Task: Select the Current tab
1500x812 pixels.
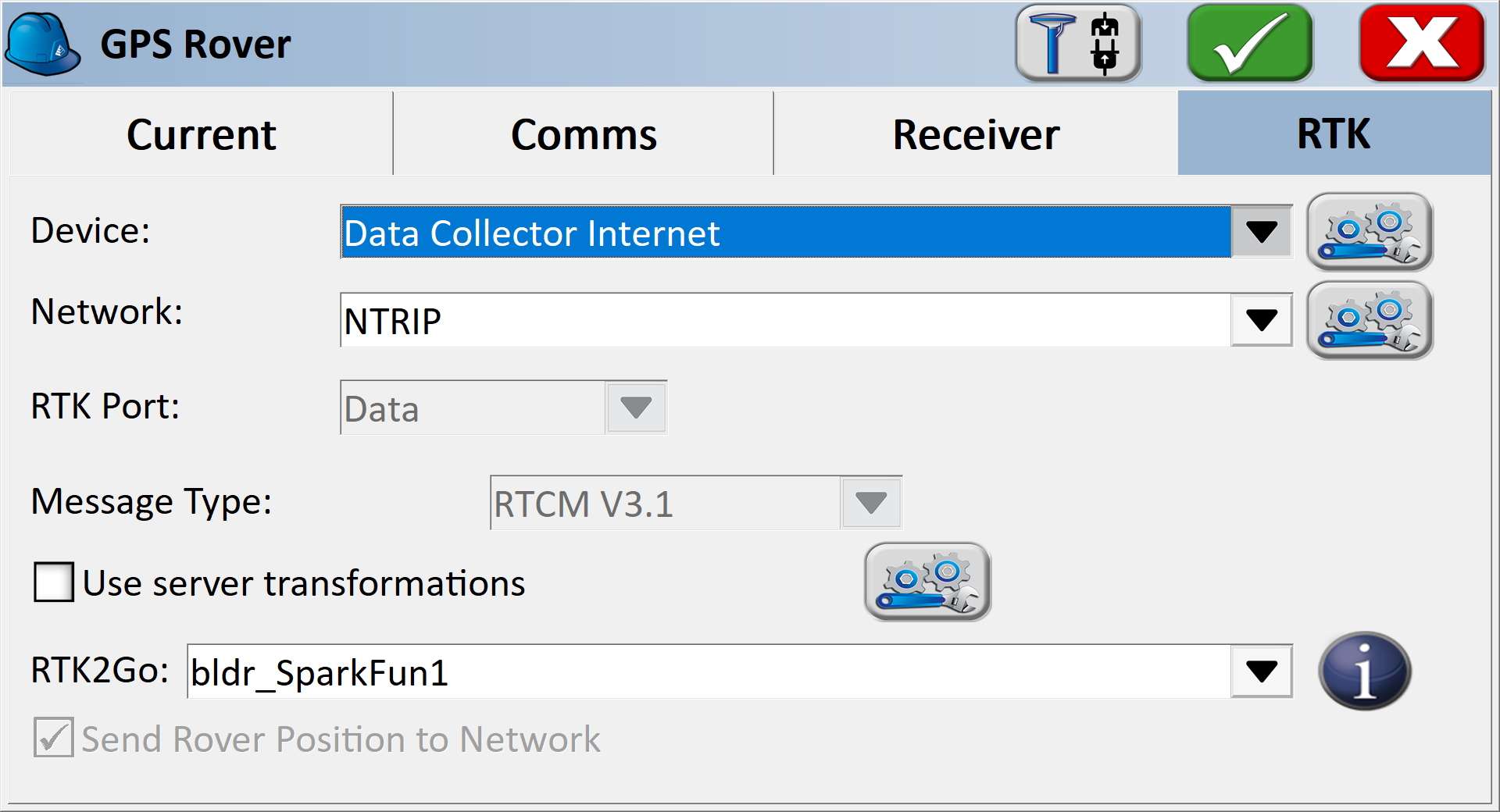Action: pos(200,134)
